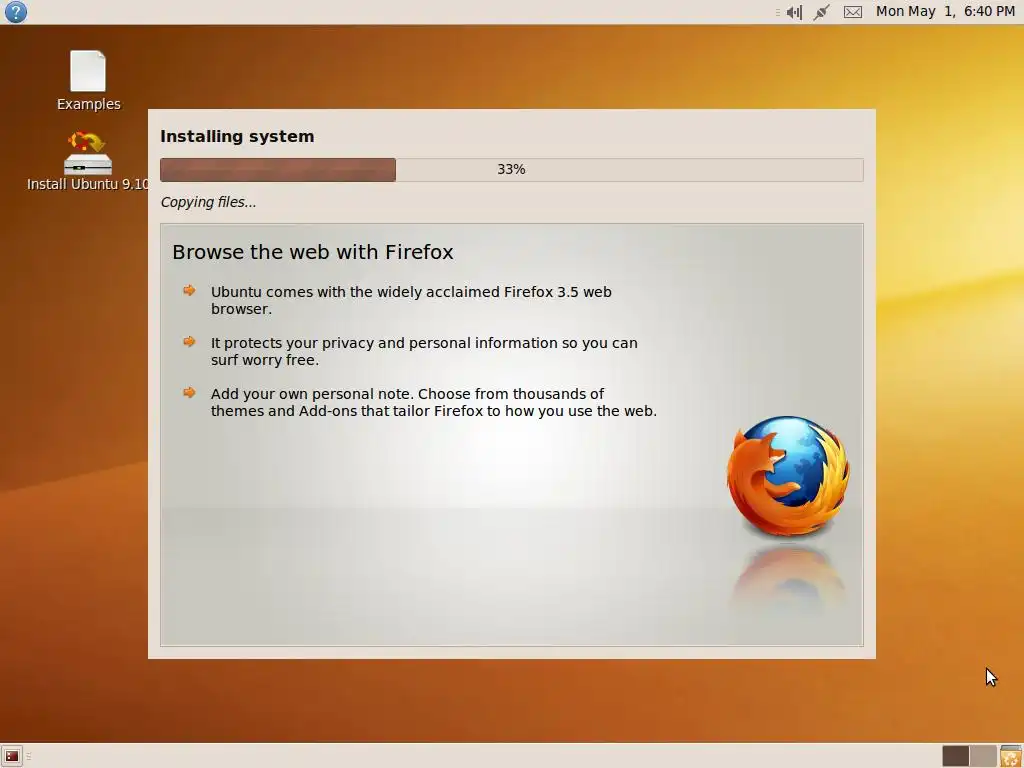Click the 'Copying files...' status text

[208, 202]
